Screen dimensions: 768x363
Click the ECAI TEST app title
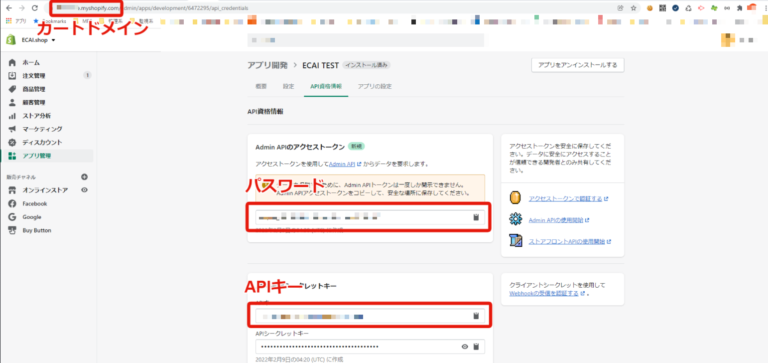(321, 65)
